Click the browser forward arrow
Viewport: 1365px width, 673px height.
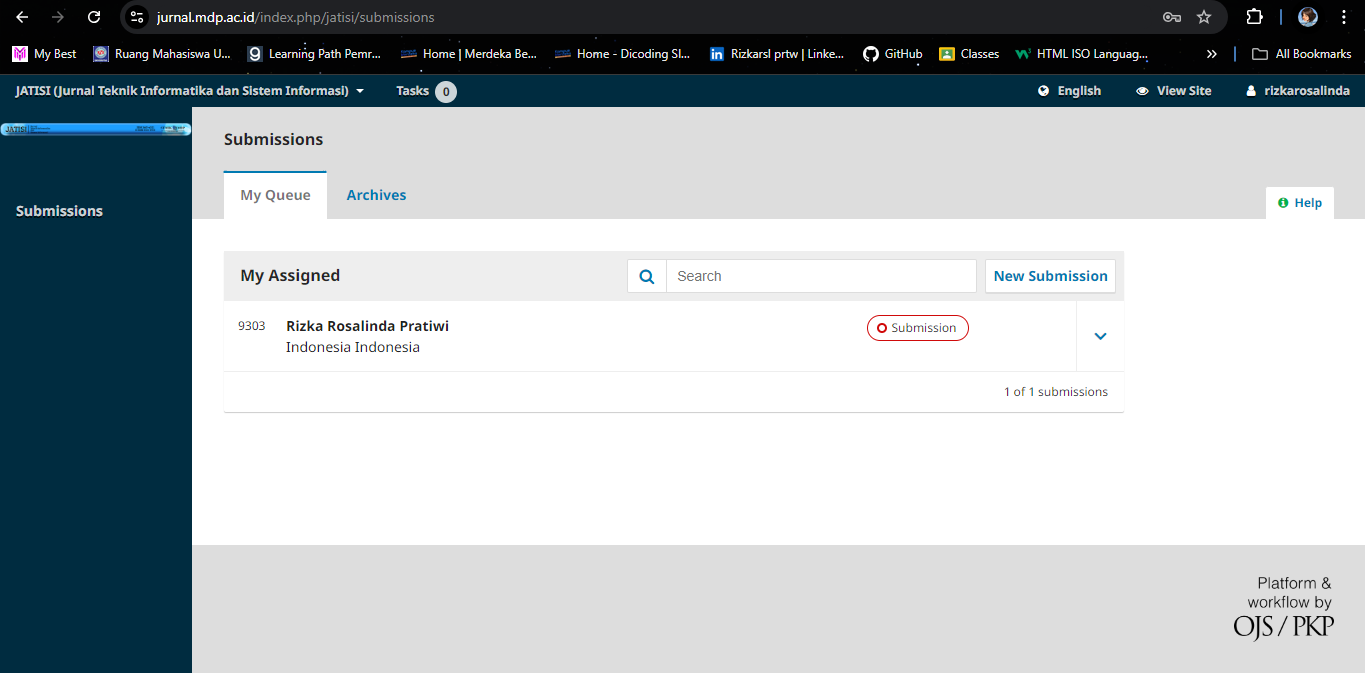(58, 17)
